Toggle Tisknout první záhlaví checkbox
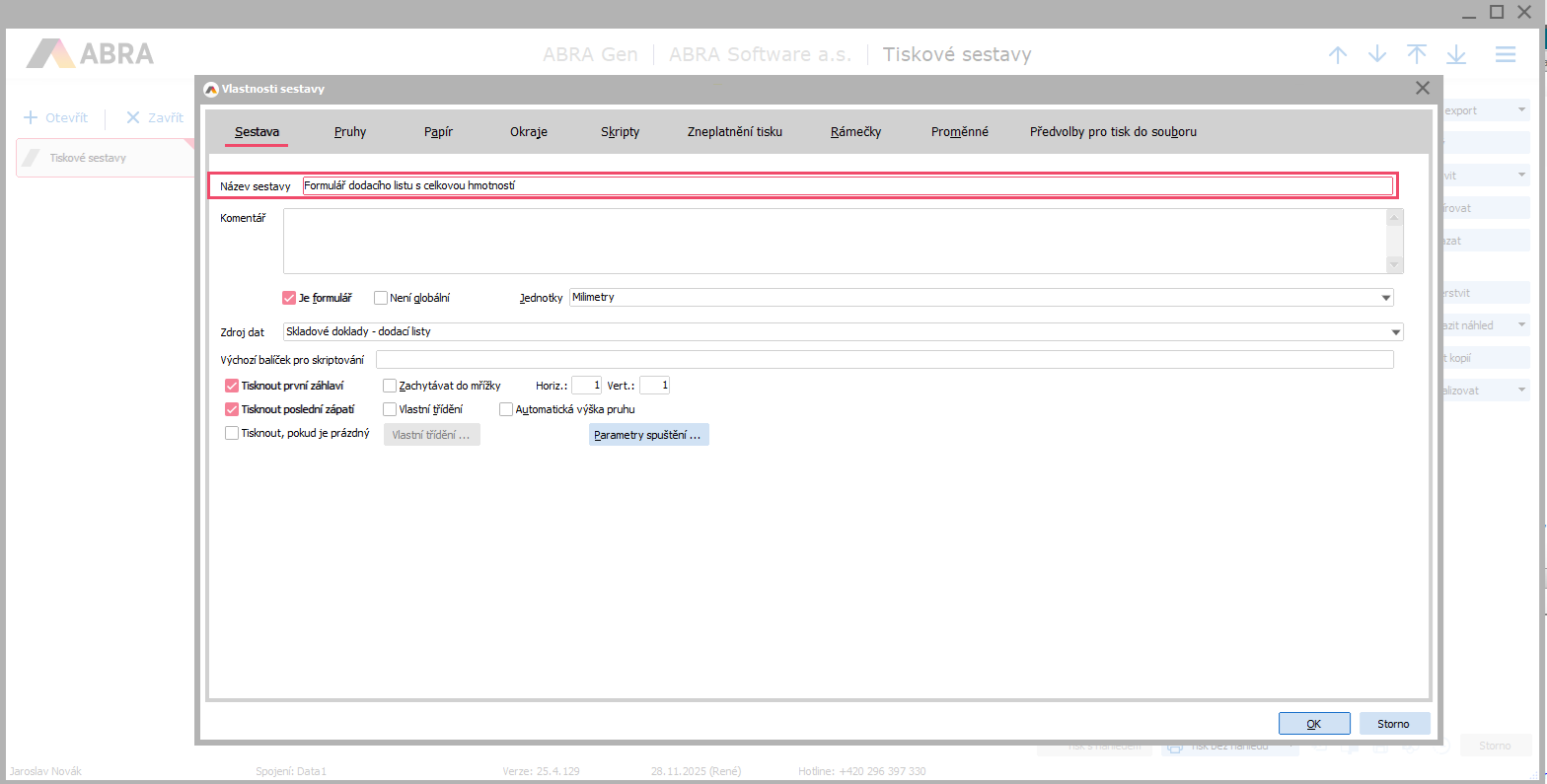The image size is (1547, 784). pyautogui.click(x=232, y=386)
